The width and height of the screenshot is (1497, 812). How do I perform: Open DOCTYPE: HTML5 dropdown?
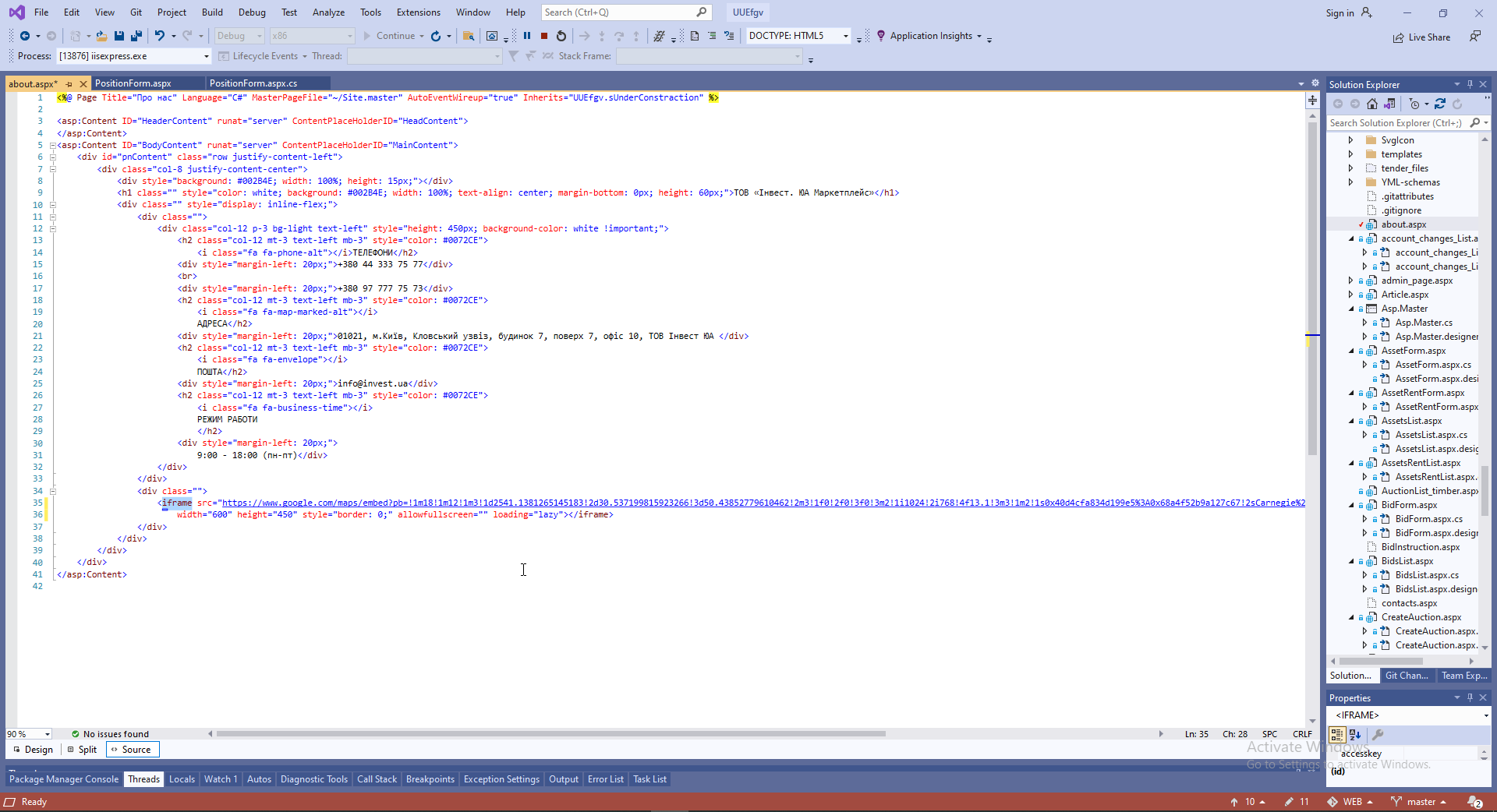(x=845, y=36)
